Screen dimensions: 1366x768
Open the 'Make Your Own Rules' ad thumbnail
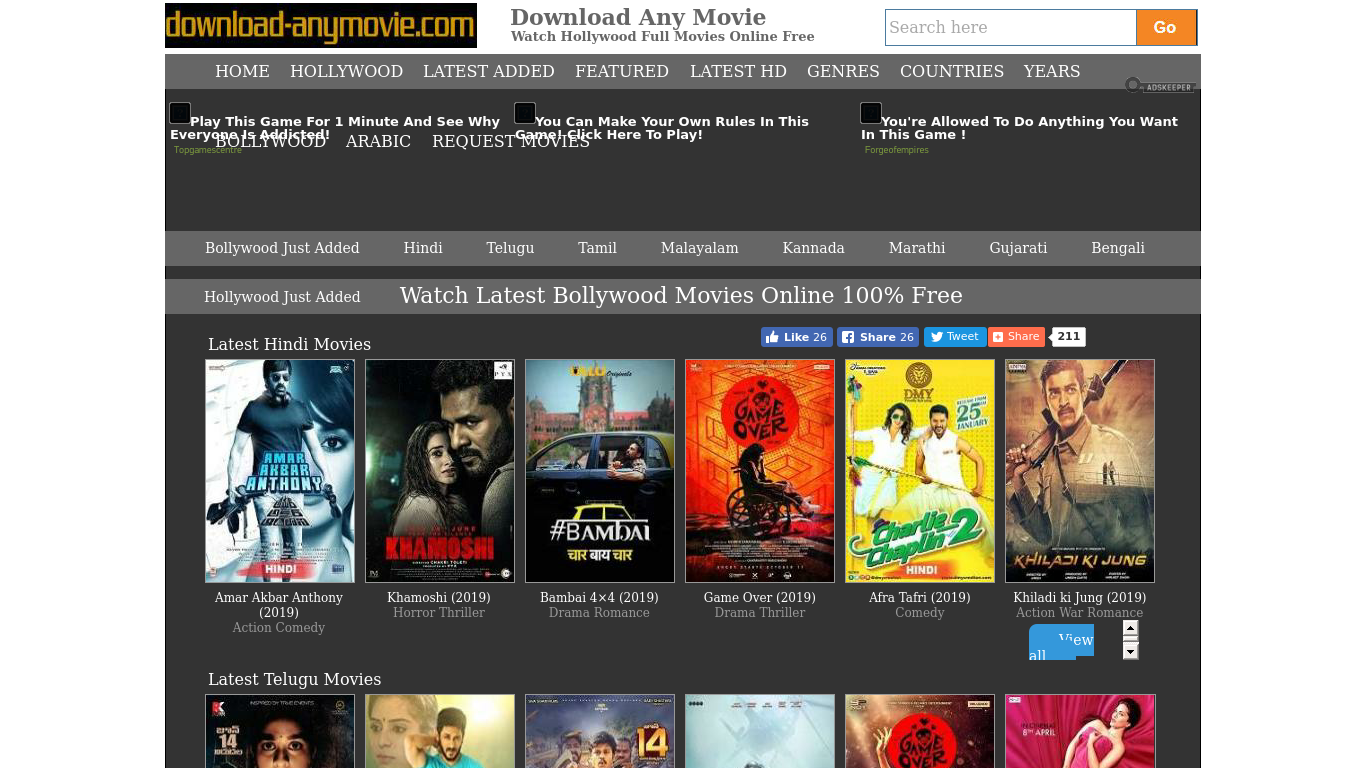click(x=525, y=113)
